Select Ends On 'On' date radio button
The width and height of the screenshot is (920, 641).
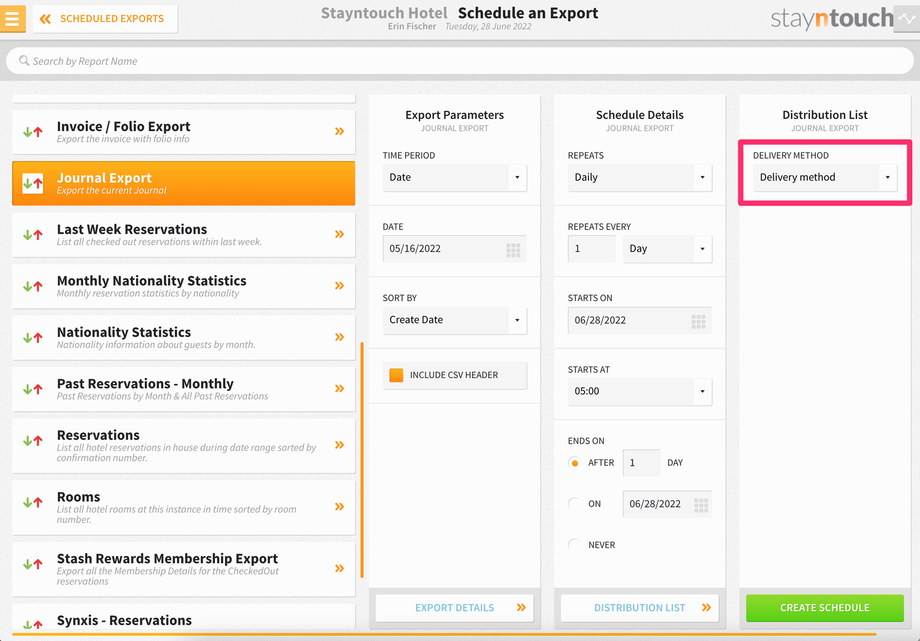[574, 504]
